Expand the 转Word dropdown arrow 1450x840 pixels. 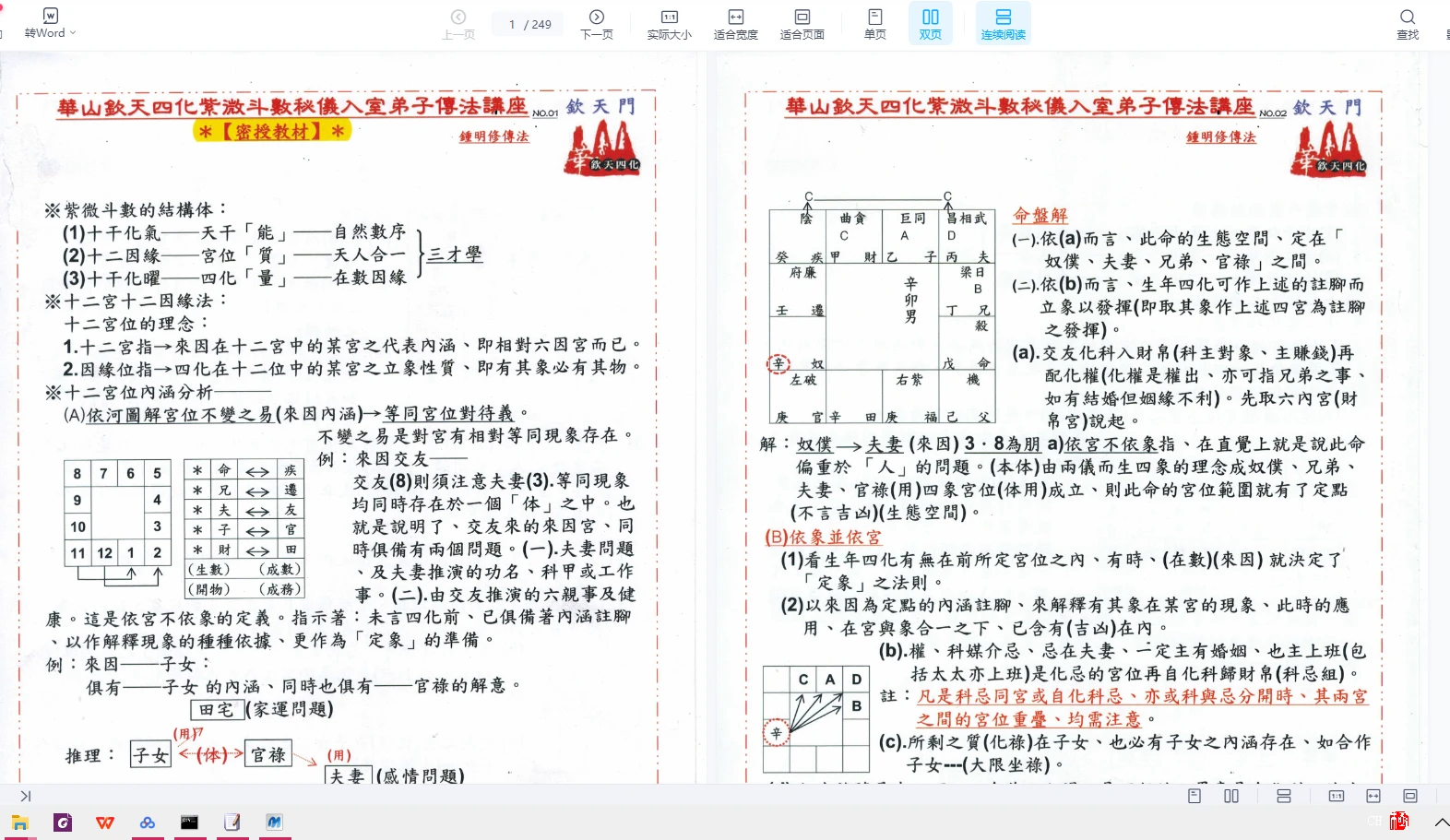[73, 33]
